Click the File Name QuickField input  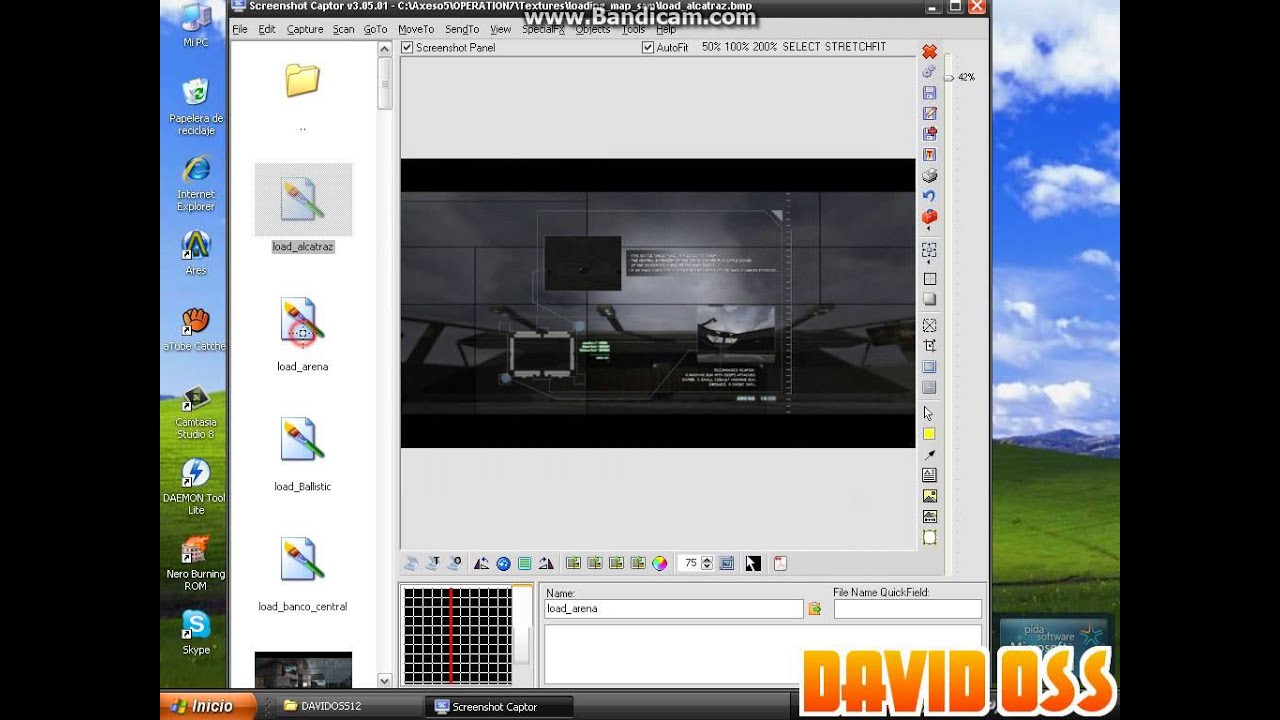tap(908, 608)
